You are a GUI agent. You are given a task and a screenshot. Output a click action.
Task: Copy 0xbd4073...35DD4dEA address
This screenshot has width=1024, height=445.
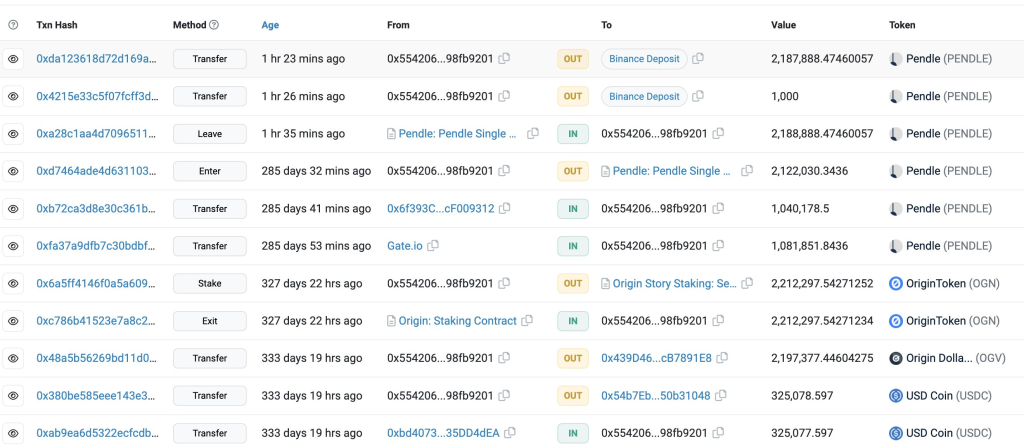[x=510, y=433]
